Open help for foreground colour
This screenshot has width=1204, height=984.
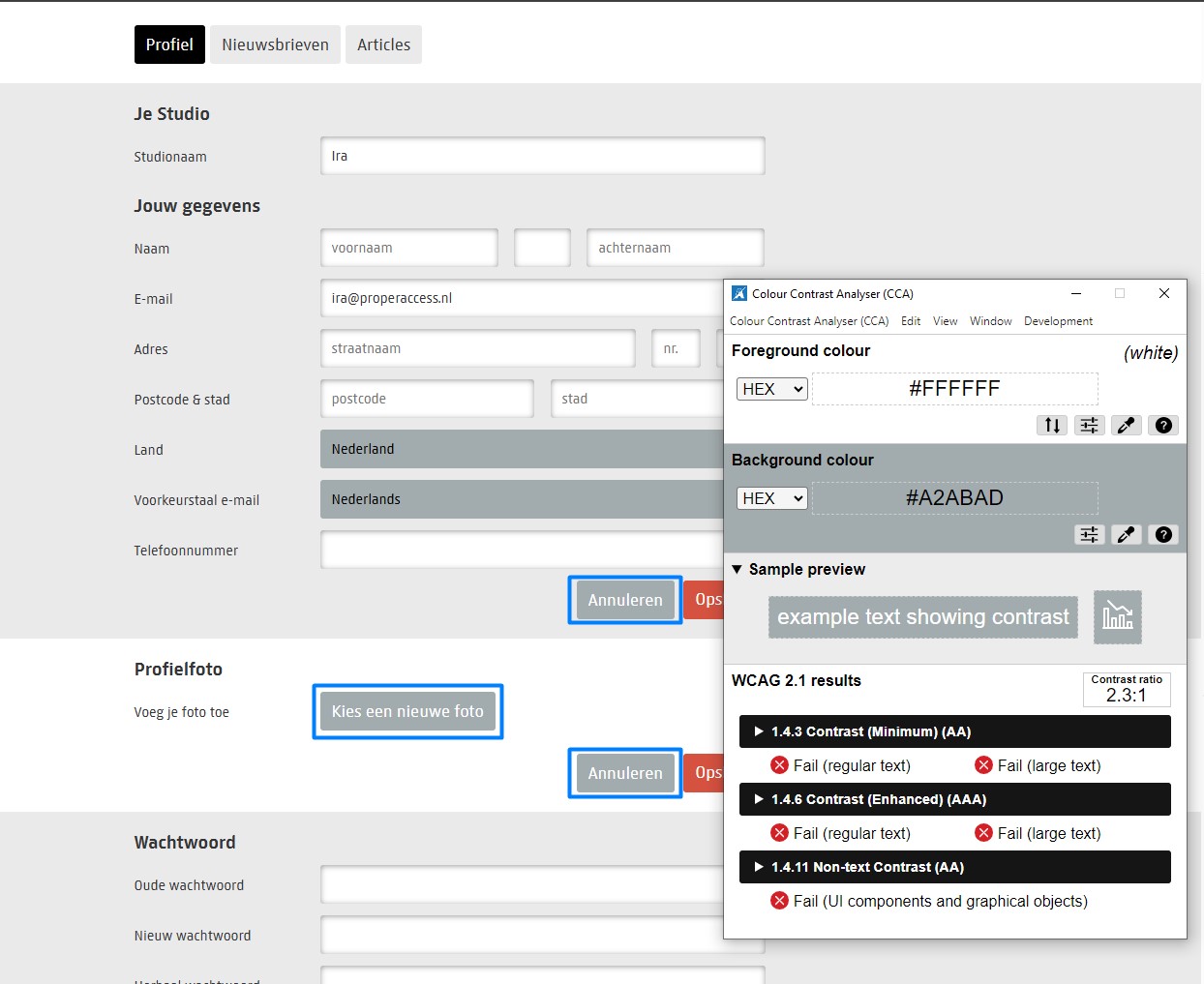1163,425
